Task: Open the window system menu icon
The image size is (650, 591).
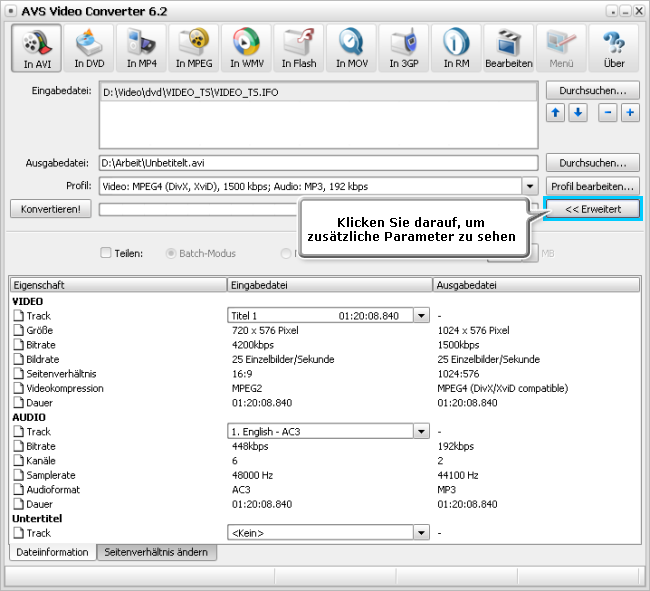Action: coord(12,11)
